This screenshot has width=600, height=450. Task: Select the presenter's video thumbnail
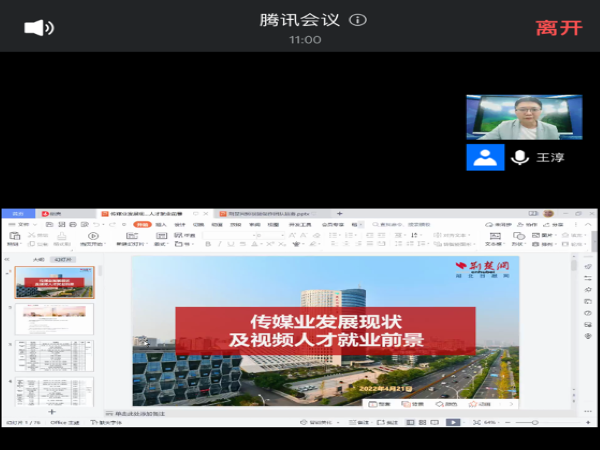point(524,117)
